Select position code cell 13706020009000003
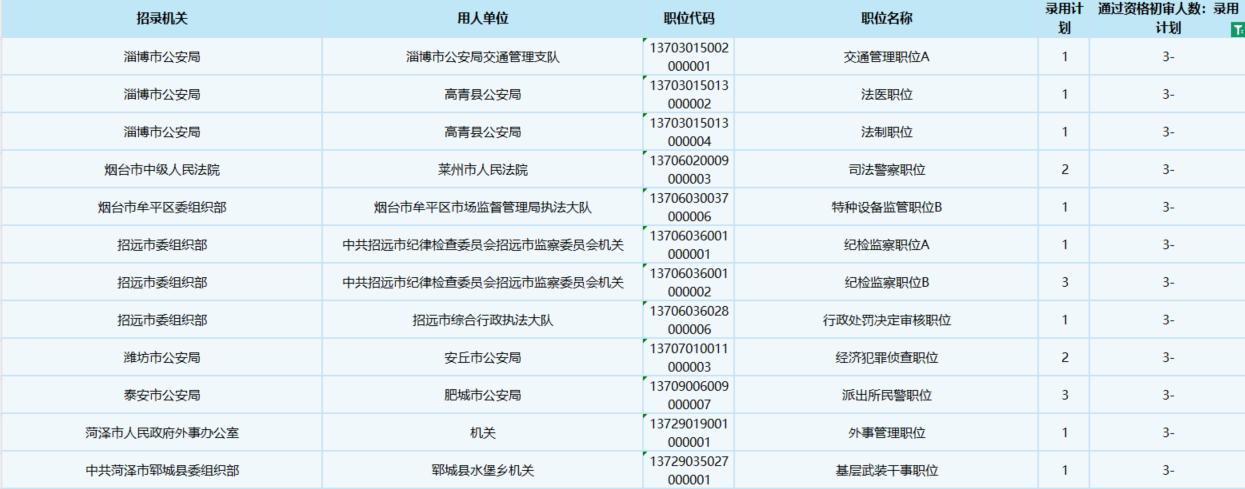1245x489 pixels. (689, 169)
